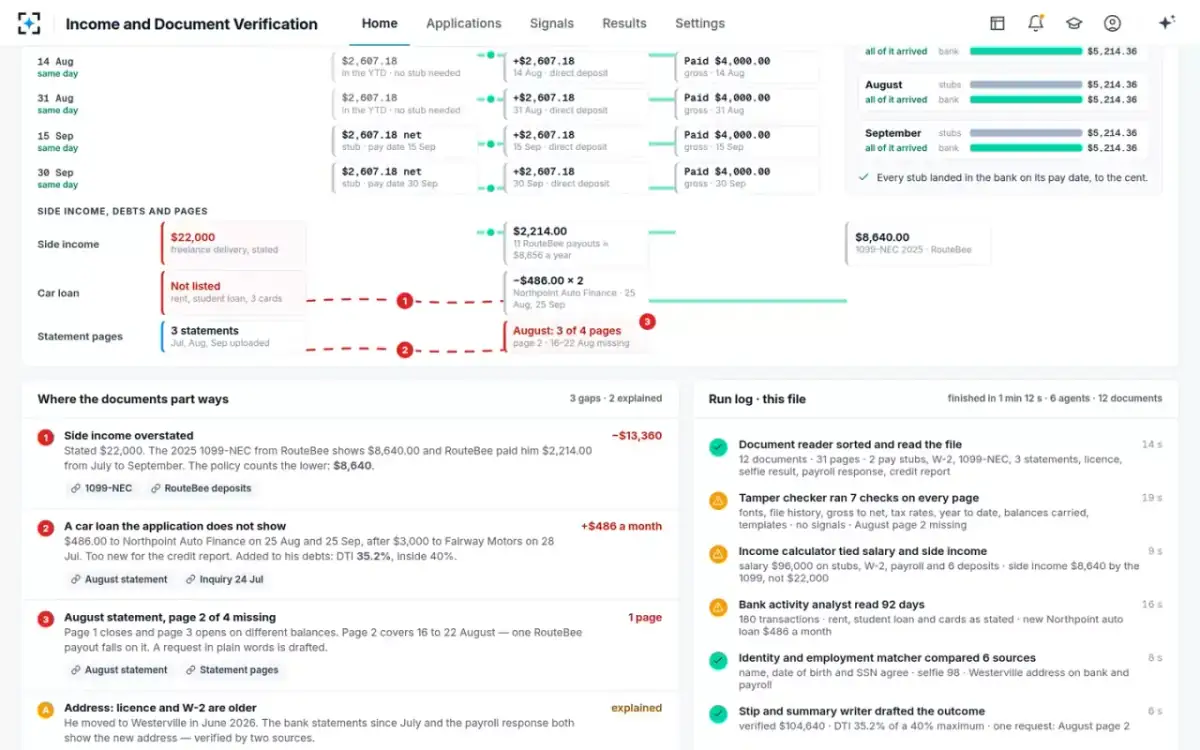Click the warning icon beside Tamper checker entry
This screenshot has width=1200, height=750.
718,500
